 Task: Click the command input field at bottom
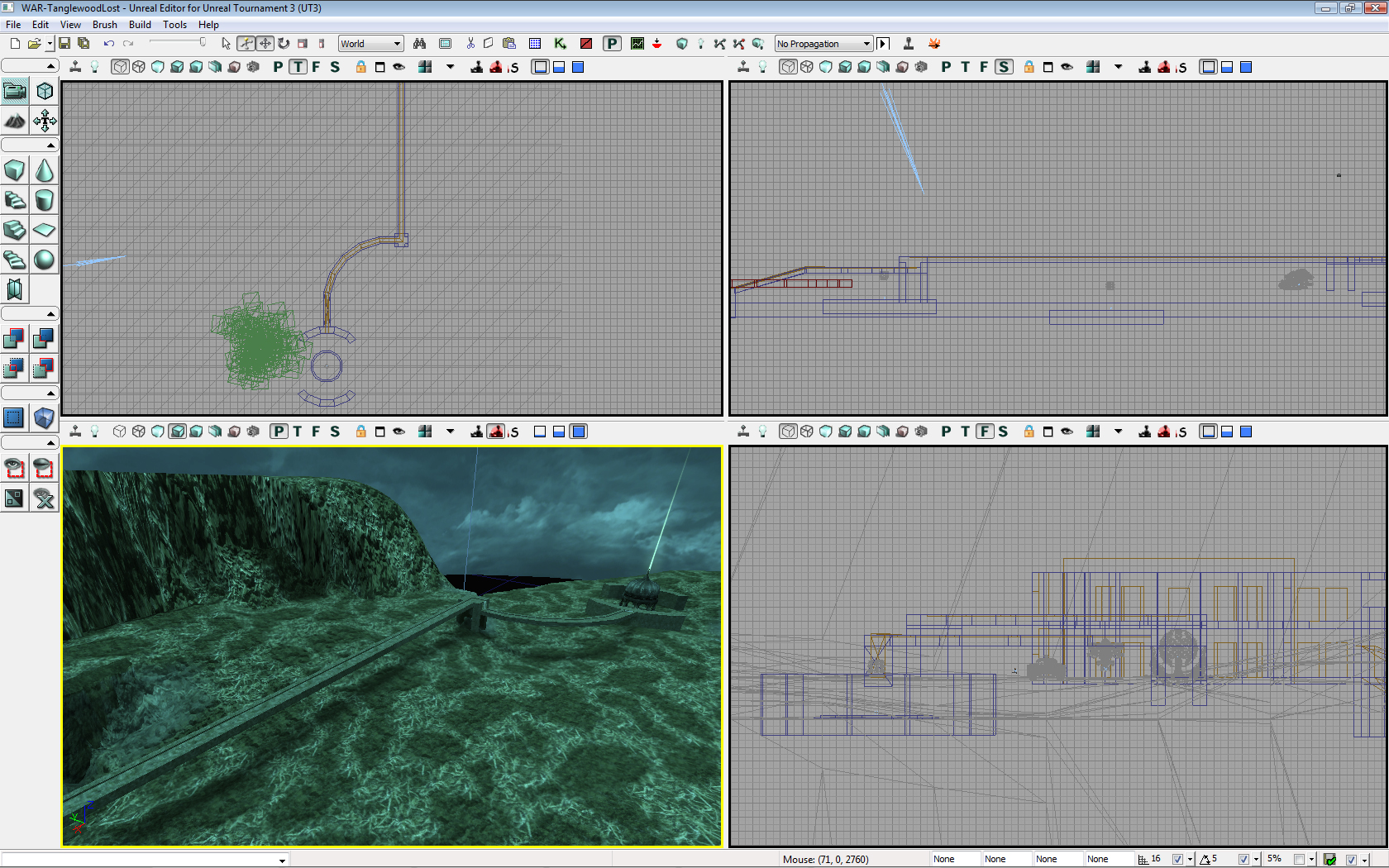click(x=145, y=860)
